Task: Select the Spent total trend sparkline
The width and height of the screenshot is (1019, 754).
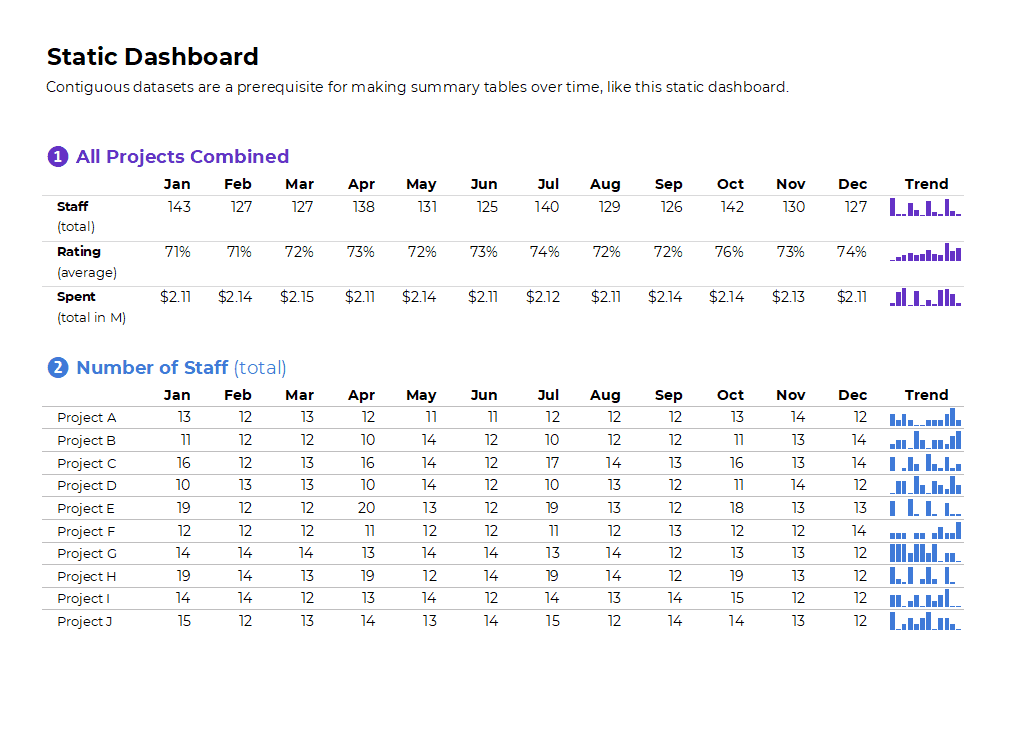Action: point(925,297)
